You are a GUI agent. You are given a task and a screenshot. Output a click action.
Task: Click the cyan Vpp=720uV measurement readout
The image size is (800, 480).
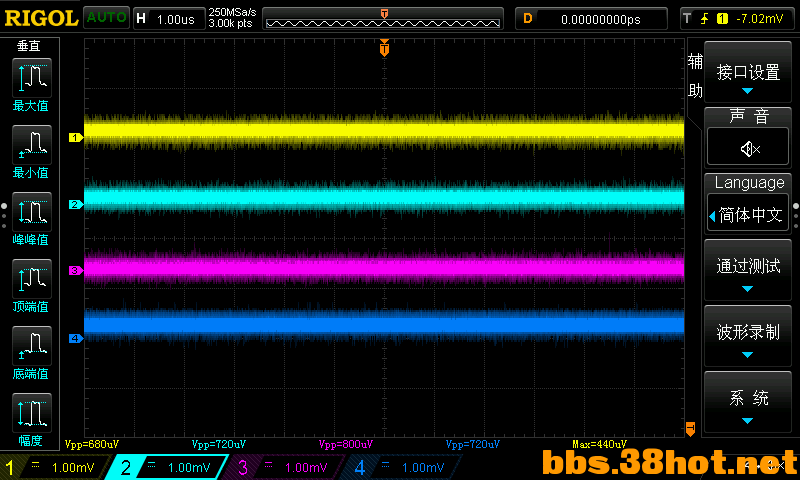218,444
